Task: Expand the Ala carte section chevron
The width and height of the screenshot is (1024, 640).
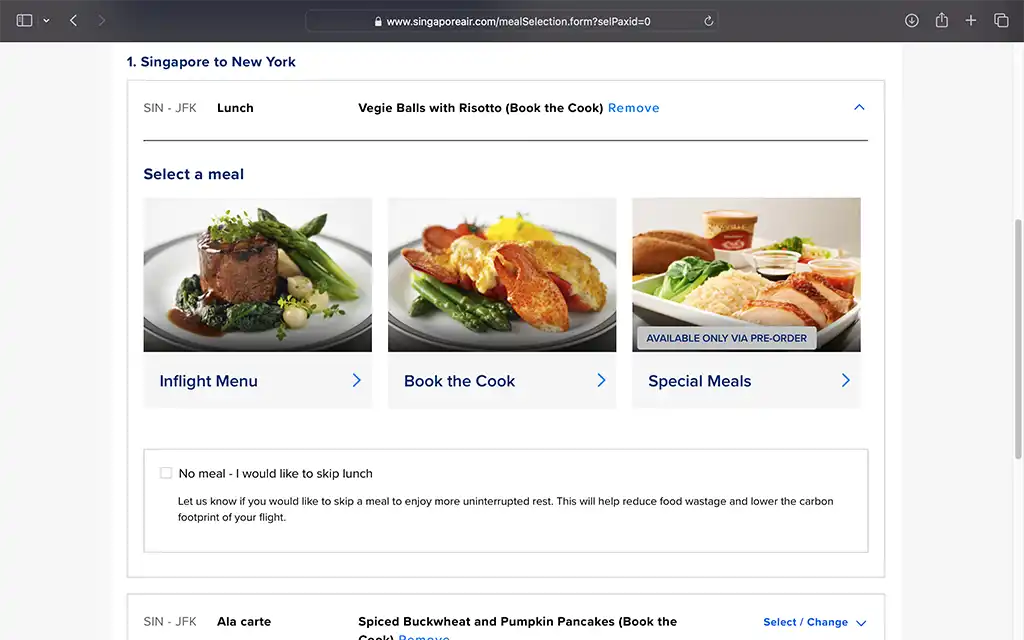Action: coord(861,623)
